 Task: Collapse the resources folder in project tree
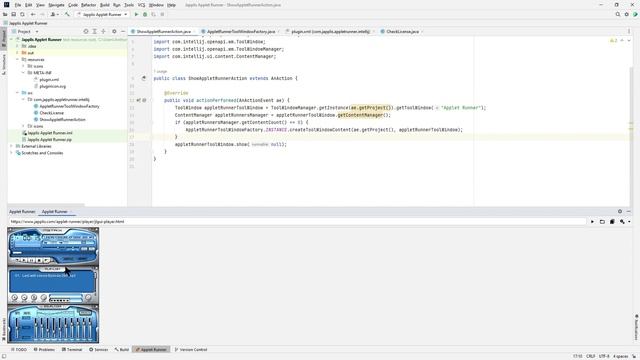pyautogui.click(x=18, y=60)
